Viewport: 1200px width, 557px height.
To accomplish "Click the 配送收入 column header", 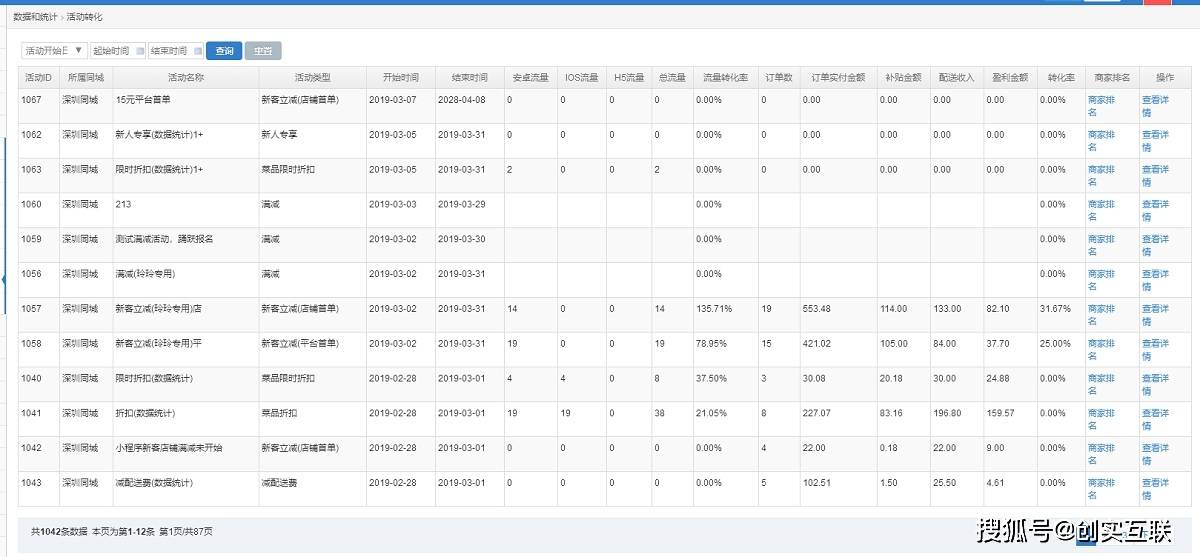I will point(956,77).
